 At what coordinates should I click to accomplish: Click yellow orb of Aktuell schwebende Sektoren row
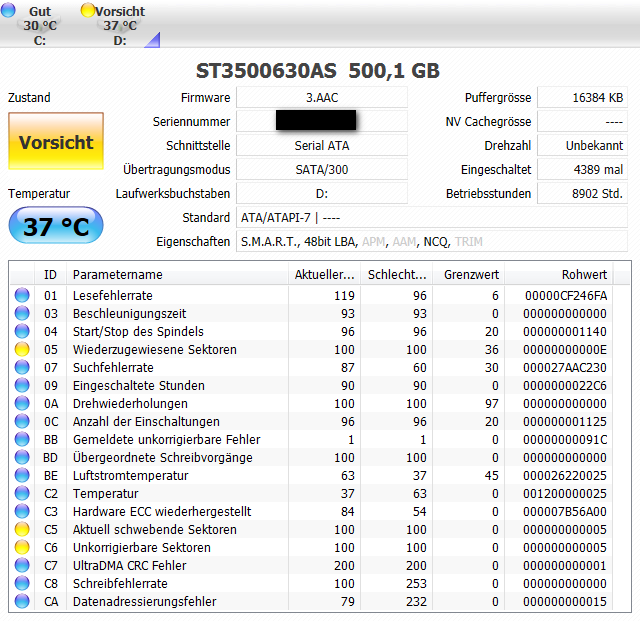[x=22, y=529]
